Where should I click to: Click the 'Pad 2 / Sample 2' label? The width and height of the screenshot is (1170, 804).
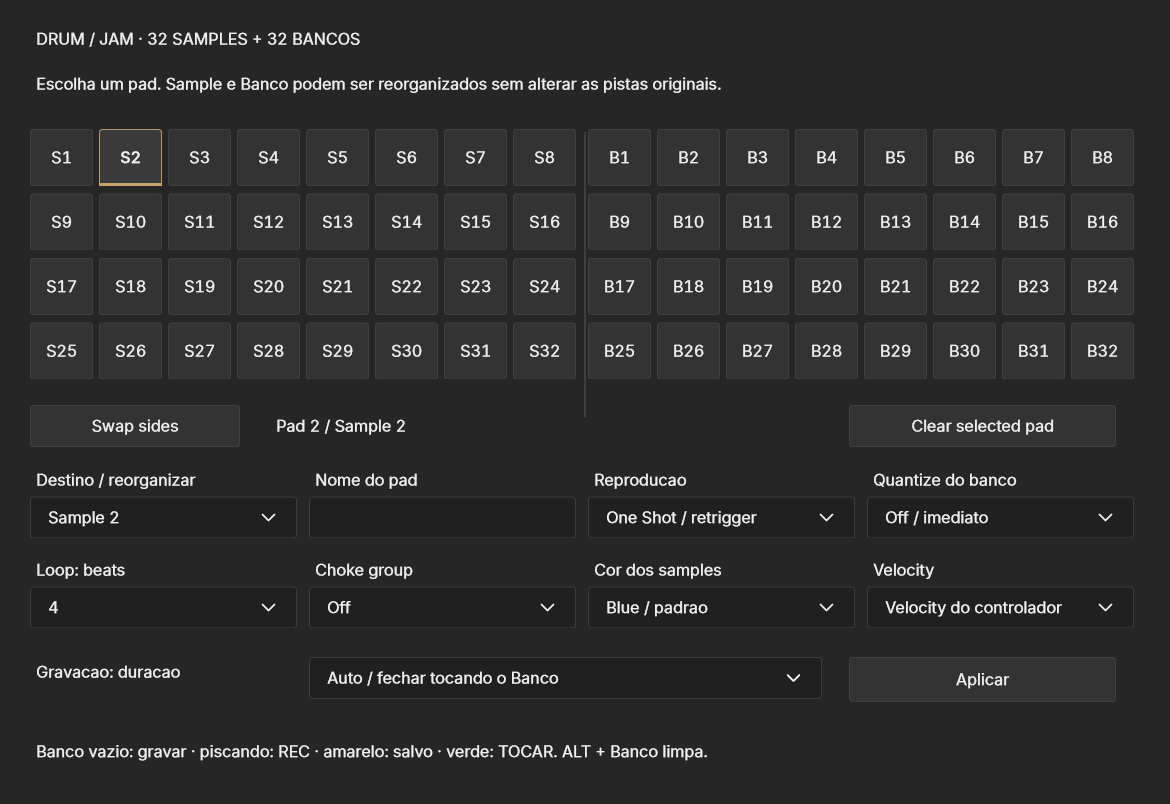[340, 426]
